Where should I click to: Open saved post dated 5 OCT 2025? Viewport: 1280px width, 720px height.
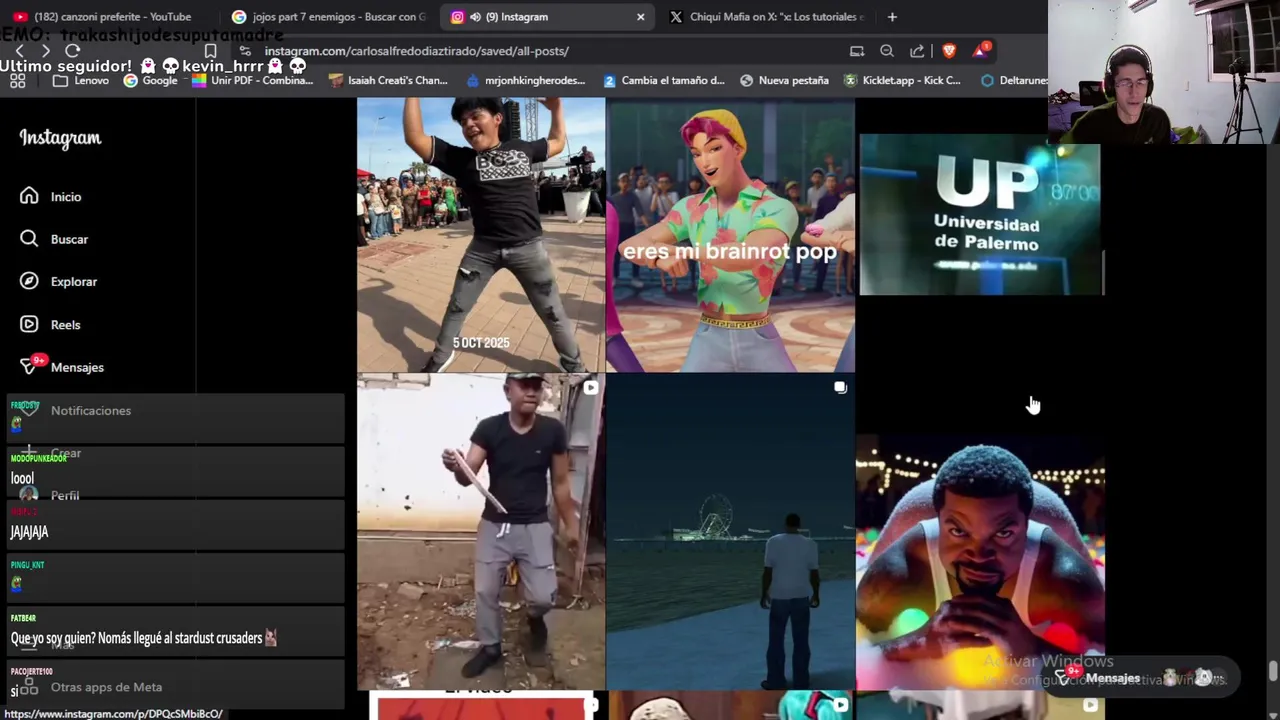481,234
